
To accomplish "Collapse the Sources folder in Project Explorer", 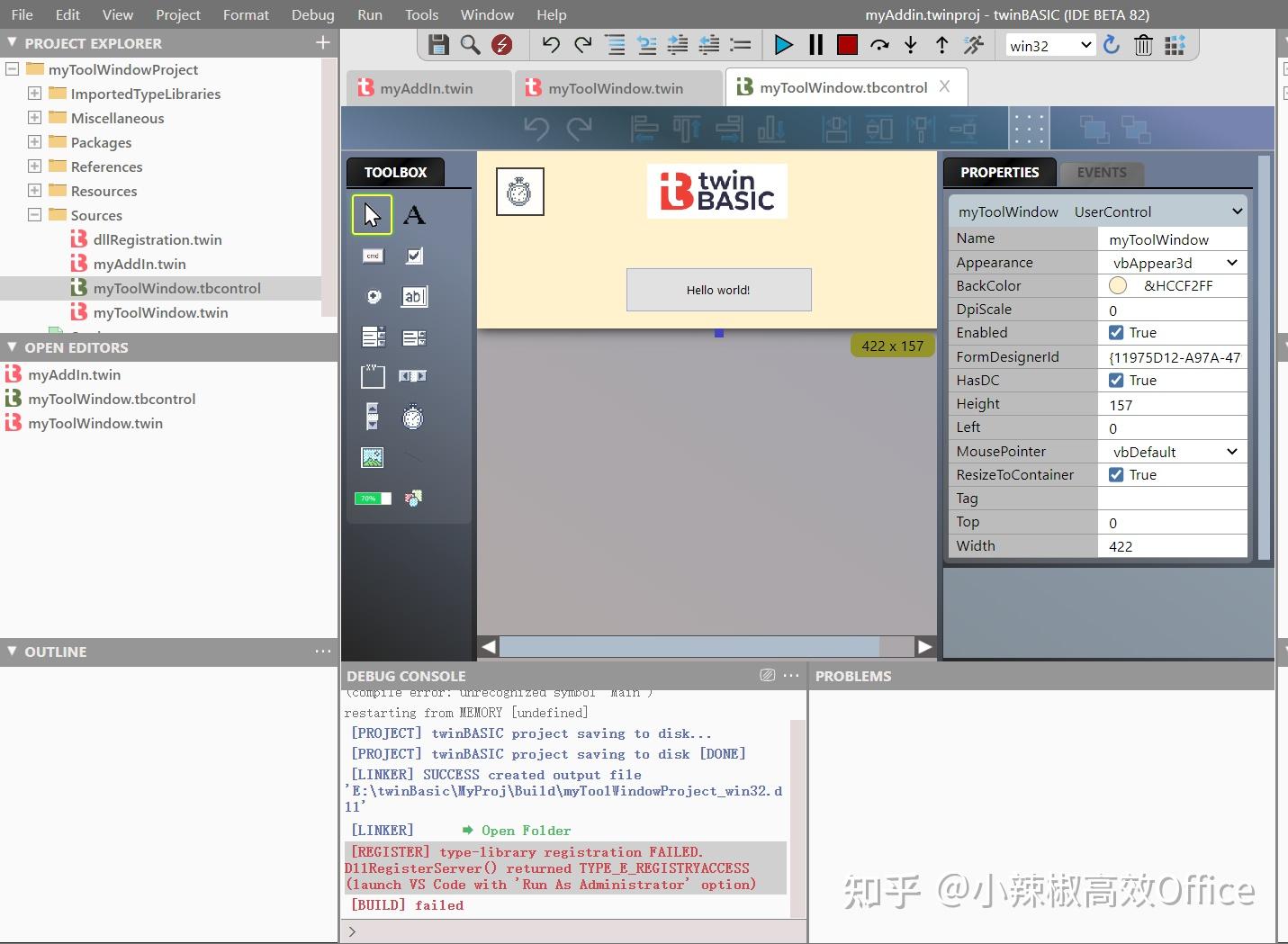I will pos(34,215).
